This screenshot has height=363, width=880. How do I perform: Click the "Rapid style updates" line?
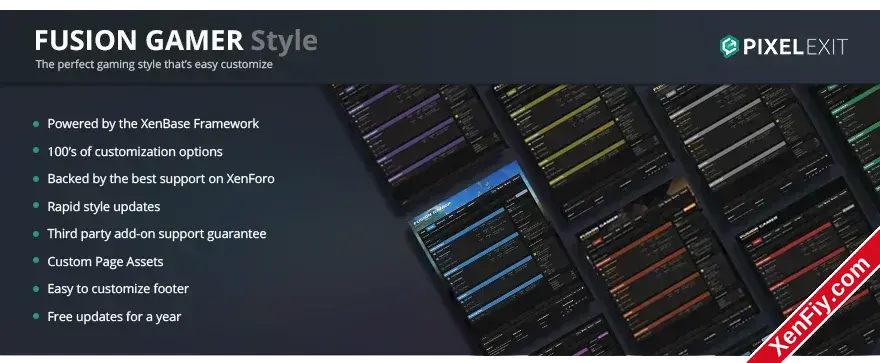tap(104, 206)
